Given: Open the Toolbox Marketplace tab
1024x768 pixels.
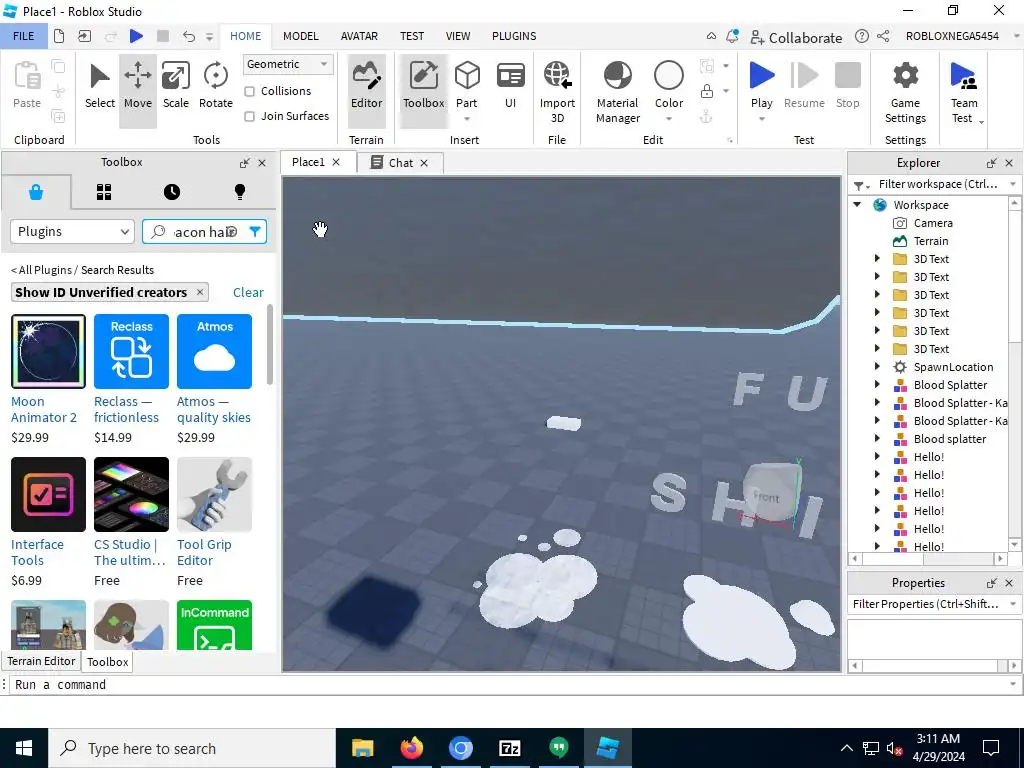Looking at the screenshot, I should [36, 192].
